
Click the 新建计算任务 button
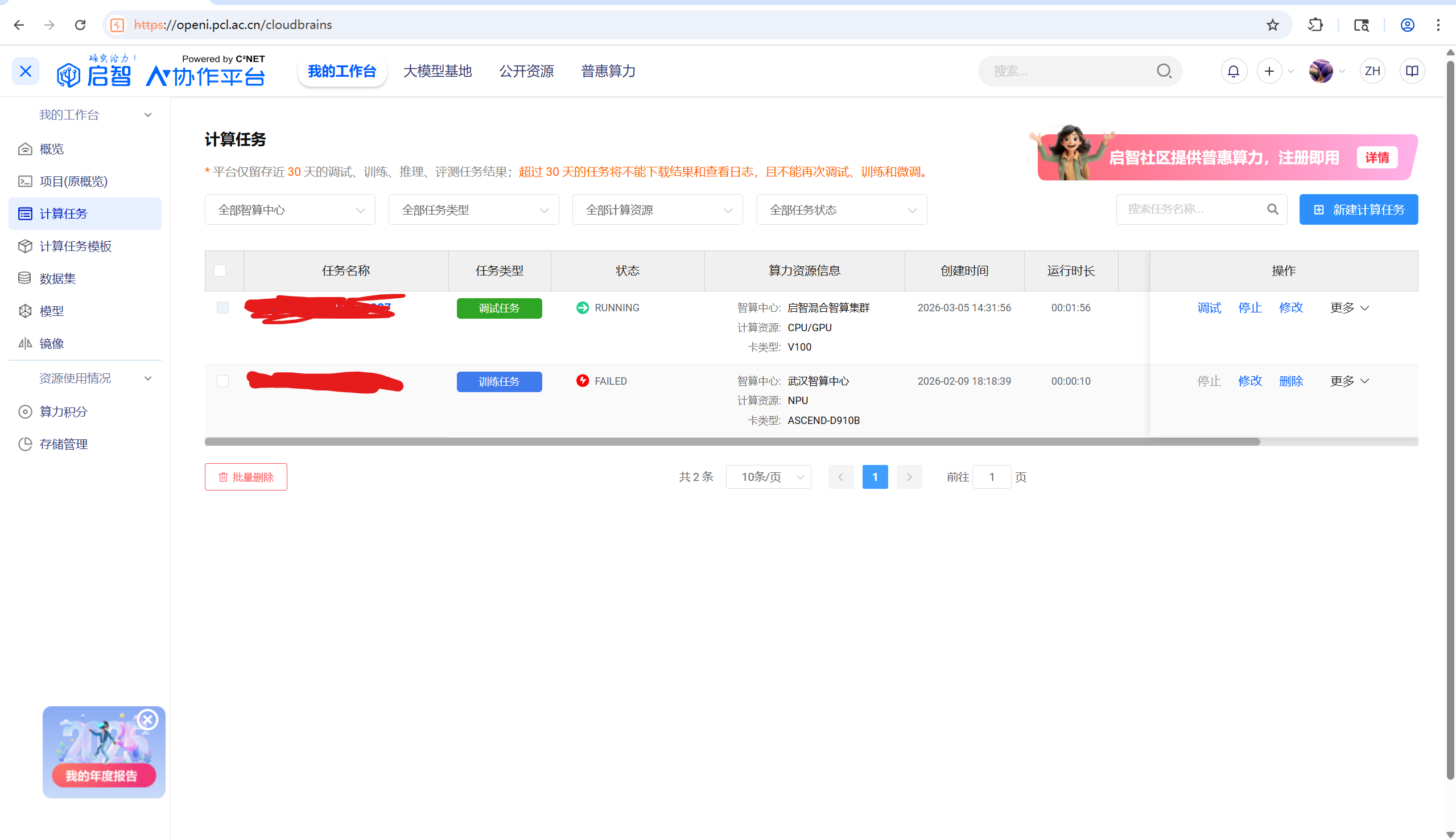[x=1358, y=209]
